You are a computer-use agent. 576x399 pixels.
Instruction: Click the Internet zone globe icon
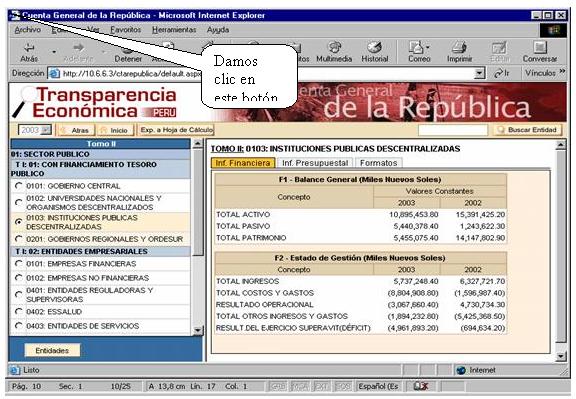(461, 370)
